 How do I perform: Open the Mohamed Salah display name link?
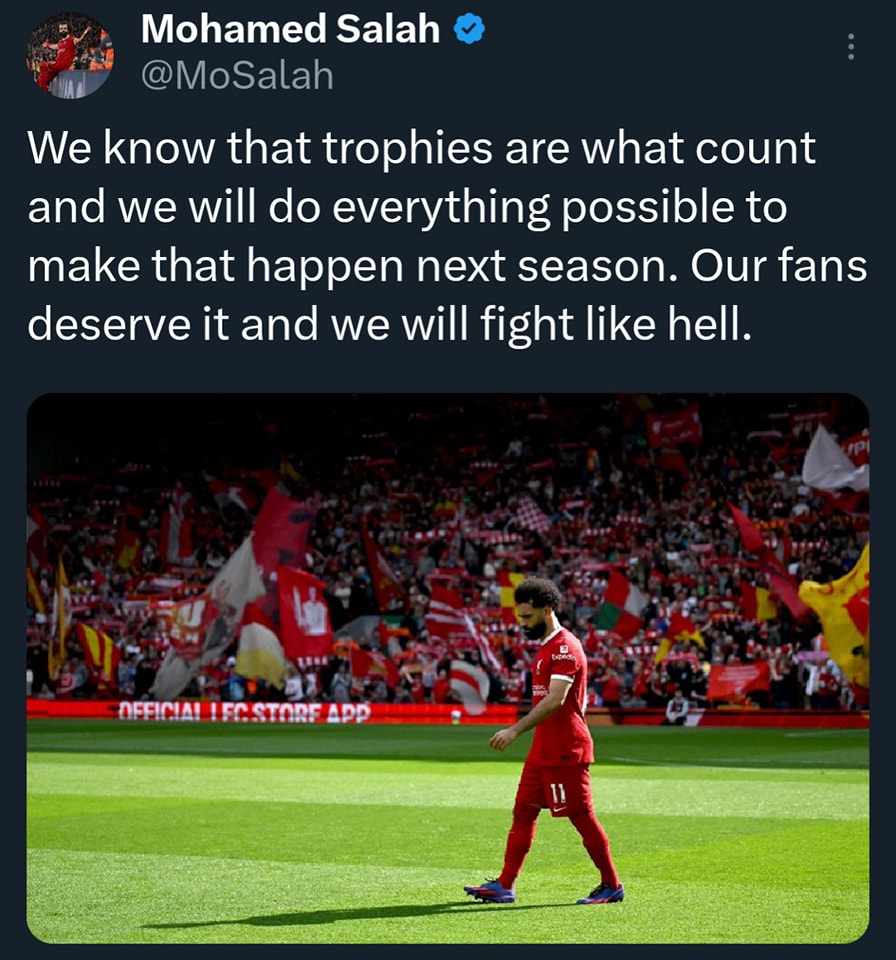(290, 29)
